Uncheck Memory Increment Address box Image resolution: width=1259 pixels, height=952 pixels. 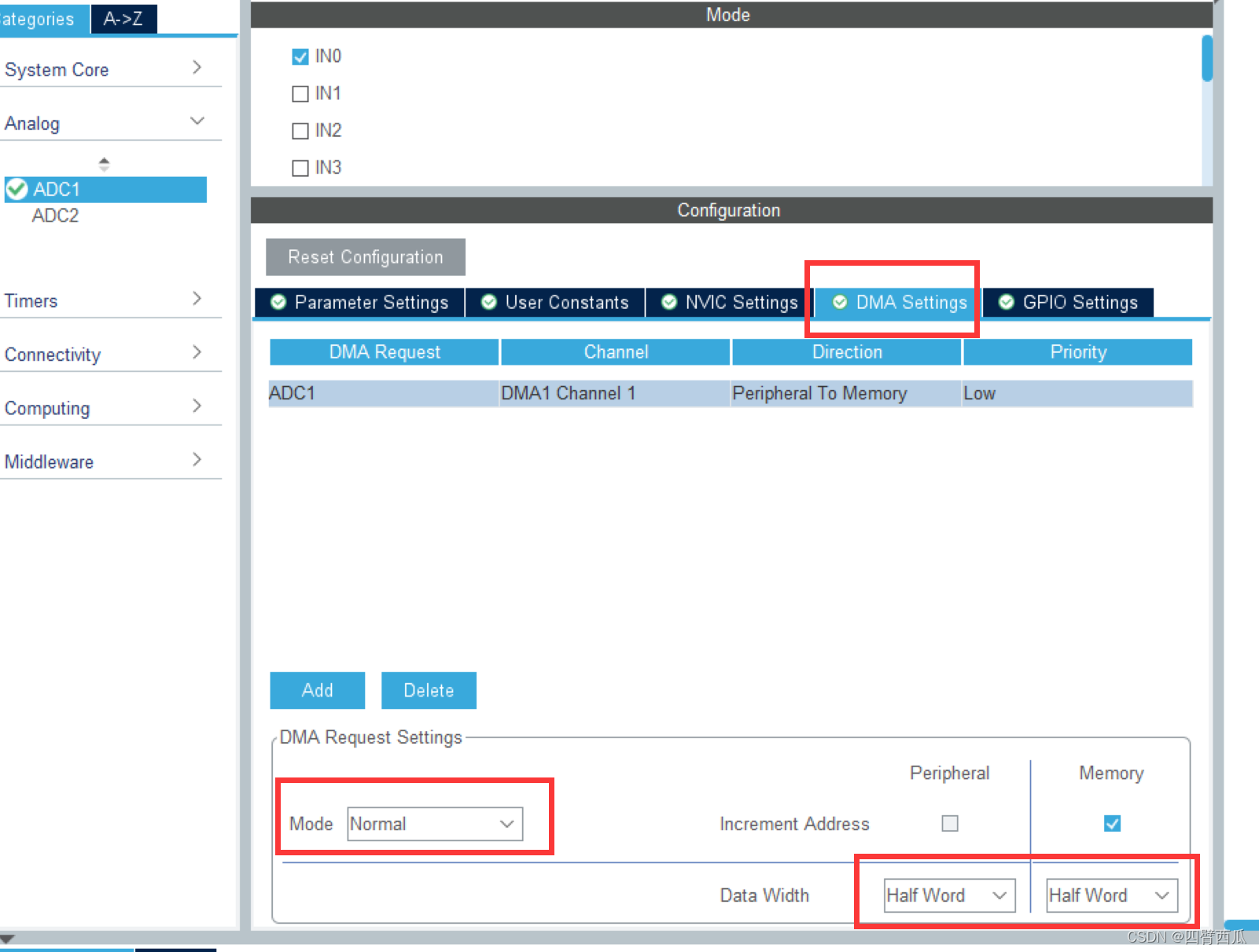coord(1112,823)
